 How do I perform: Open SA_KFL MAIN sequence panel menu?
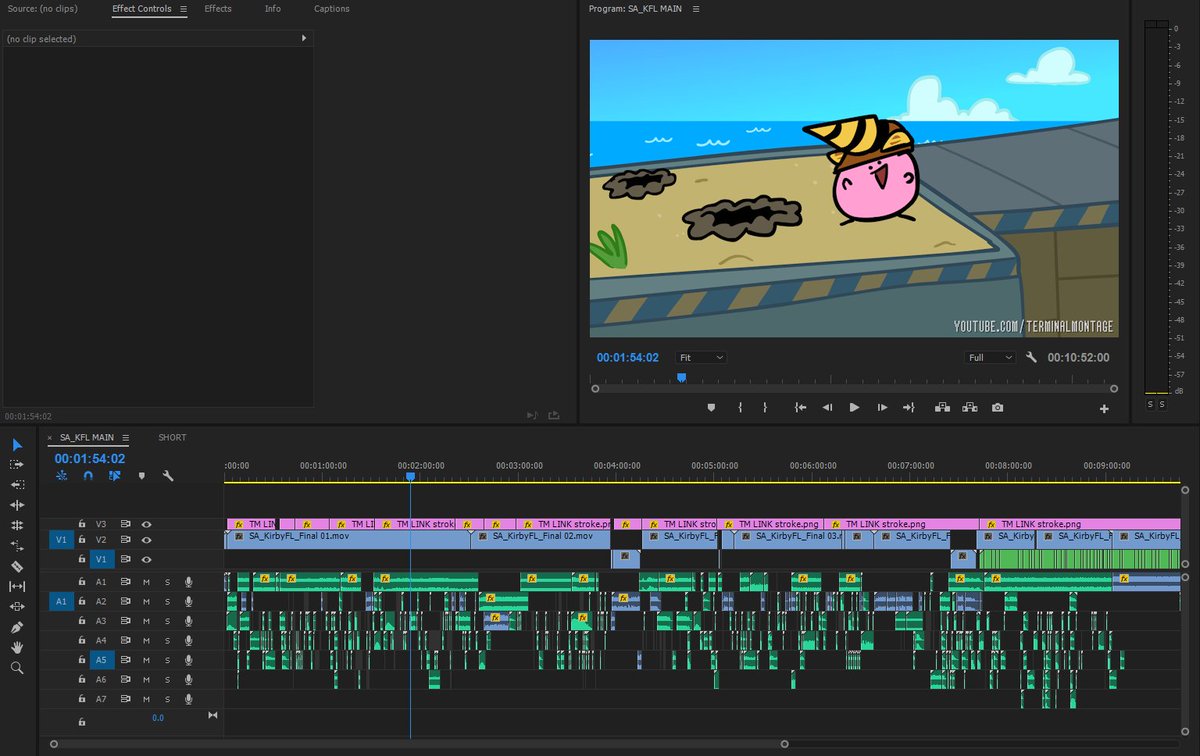pos(126,438)
